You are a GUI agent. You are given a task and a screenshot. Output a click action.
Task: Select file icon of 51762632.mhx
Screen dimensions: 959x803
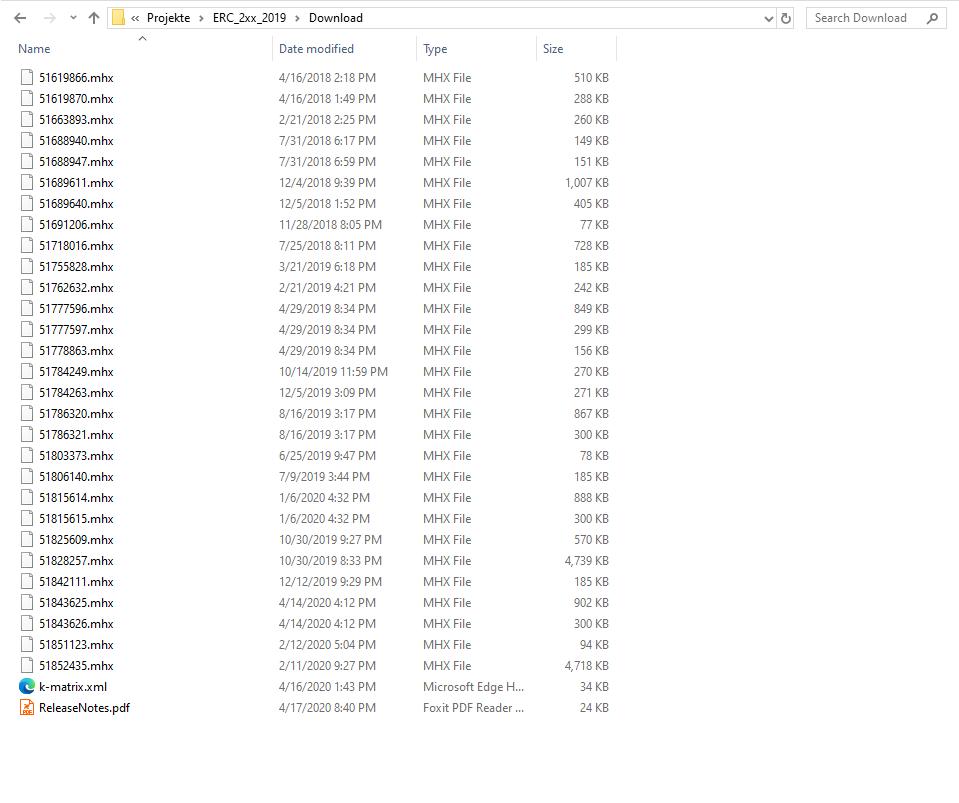click(26, 287)
